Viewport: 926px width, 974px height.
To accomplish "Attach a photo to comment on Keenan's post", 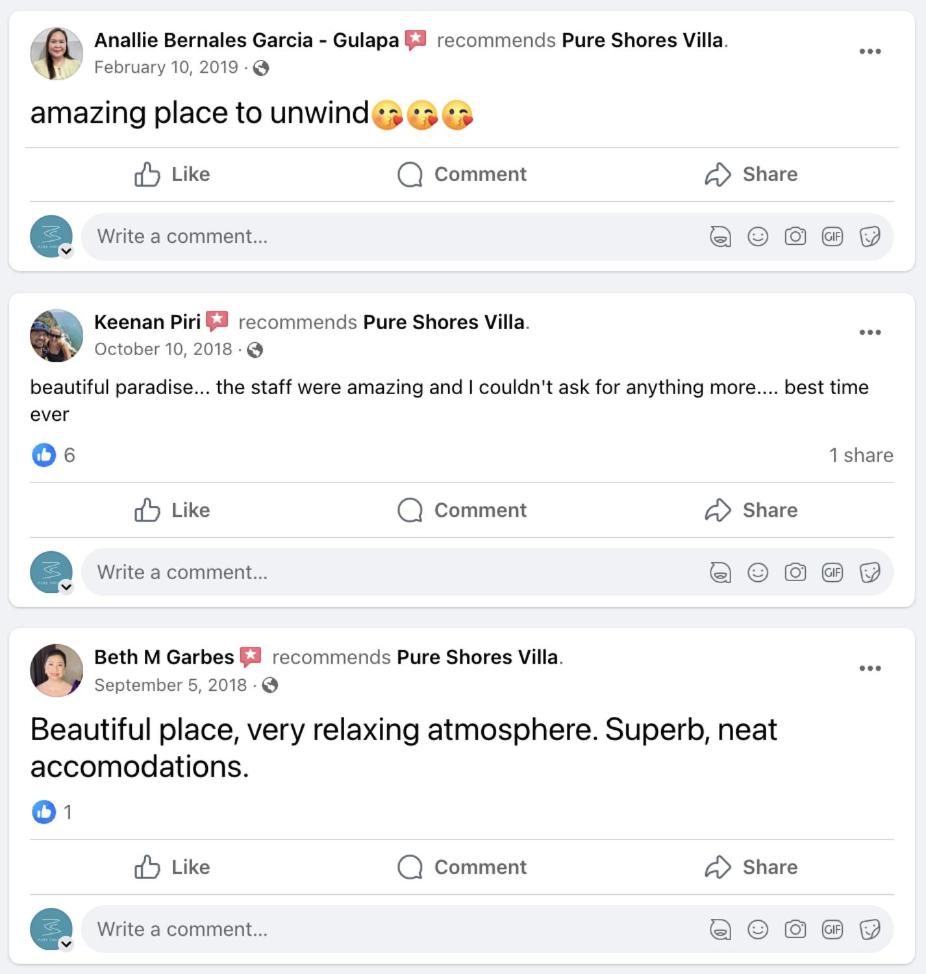I will pyautogui.click(x=795, y=572).
